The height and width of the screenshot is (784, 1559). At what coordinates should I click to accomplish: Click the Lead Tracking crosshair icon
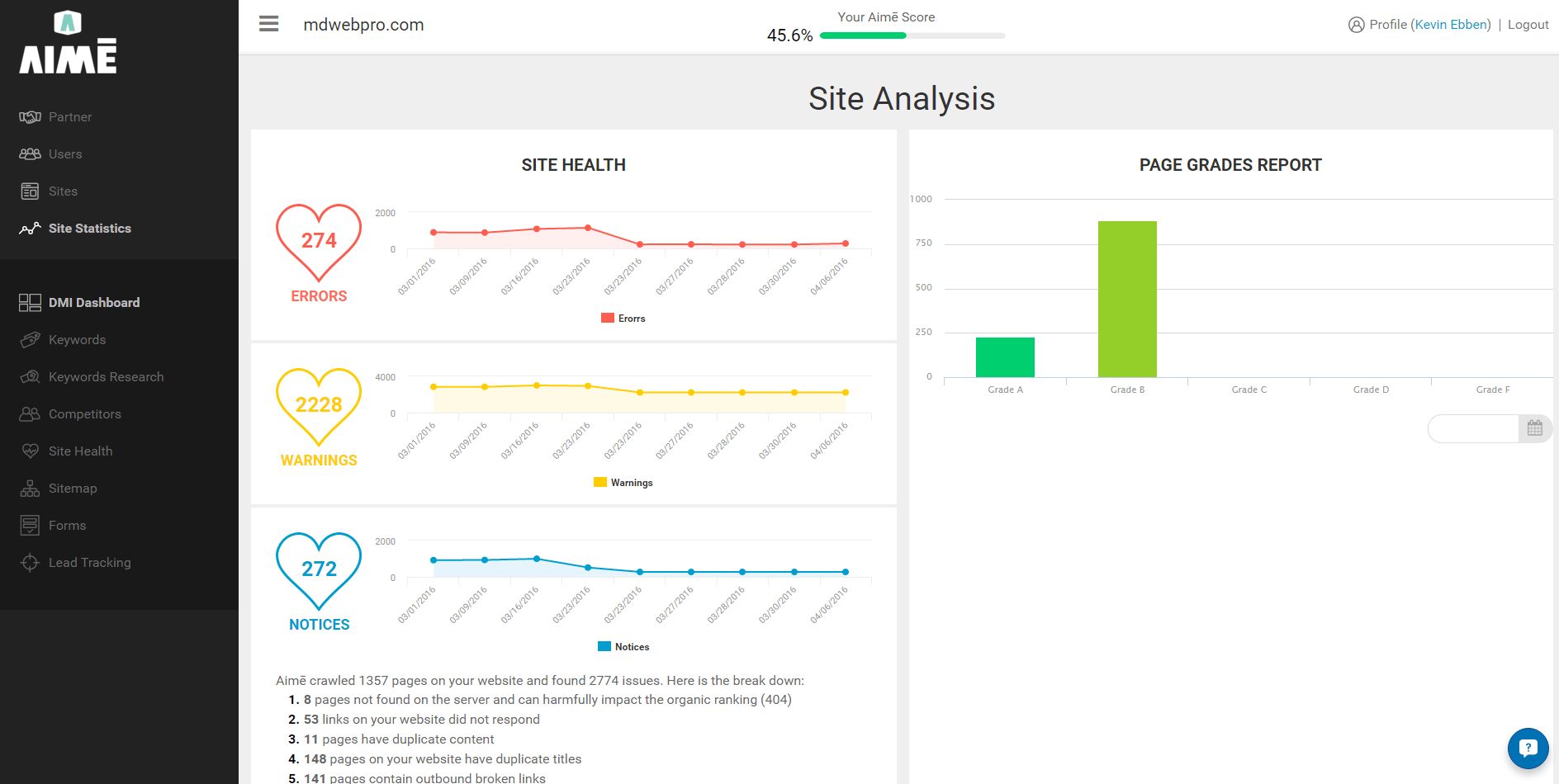tap(30, 563)
